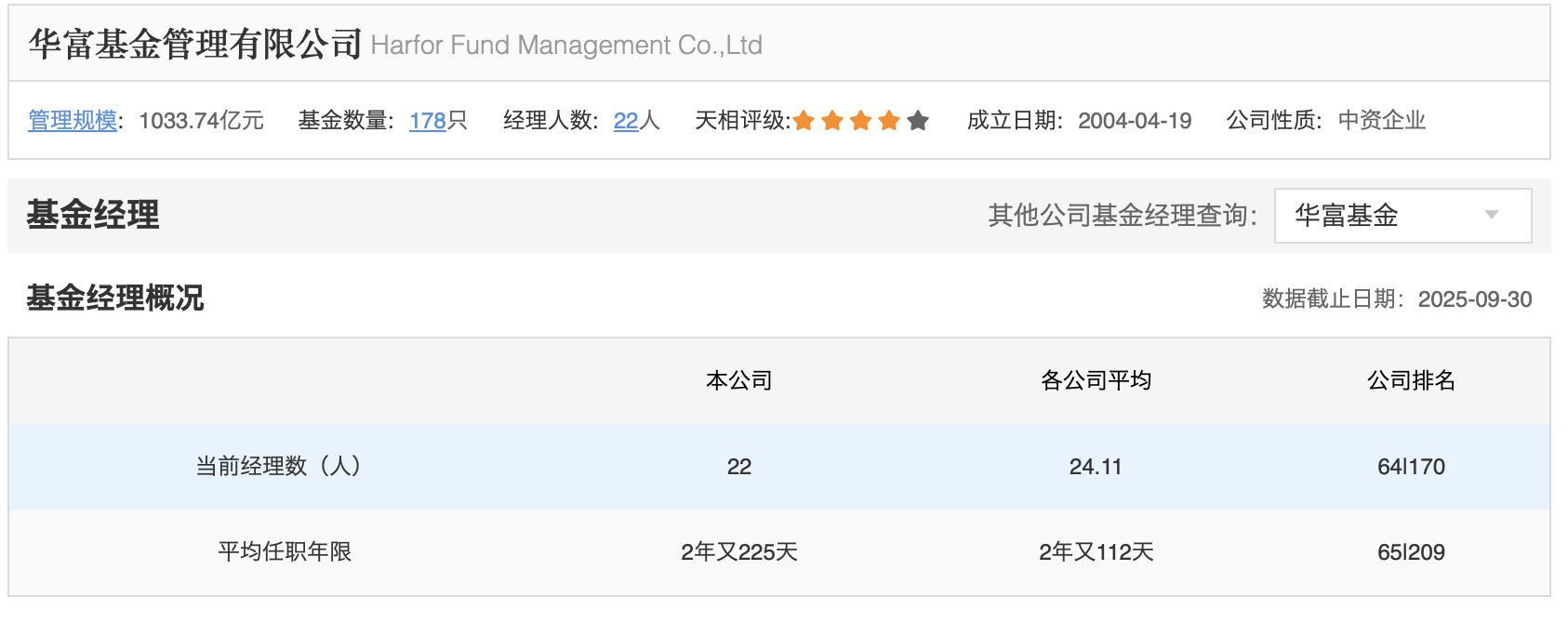Viewport: 1568px width, 623px height.
Task: Click the dropdown arrow beside 华富基金
Action: 1492,216
